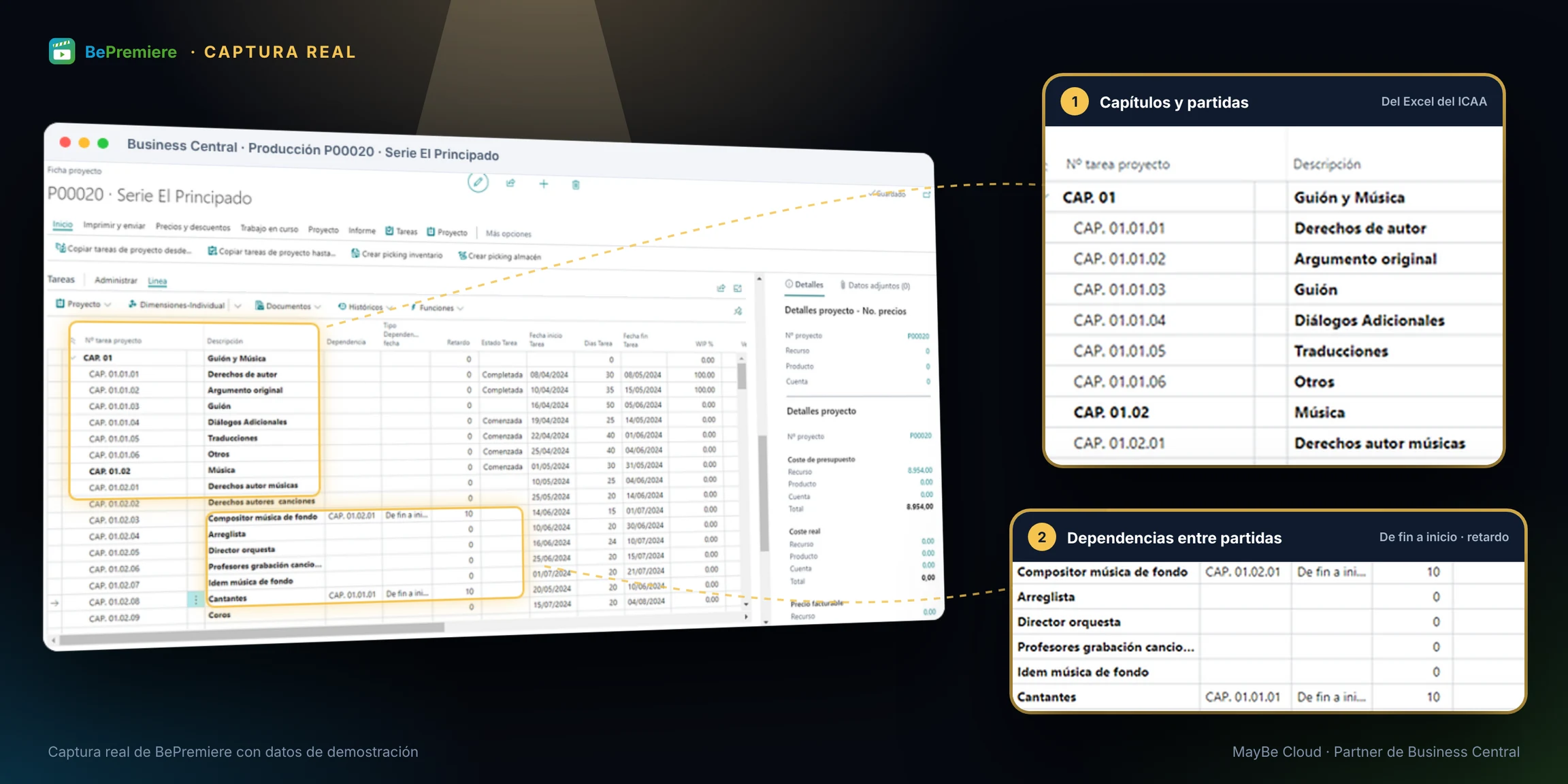
Task: Click the share icon beside the edit pencil
Action: click(510, 183)
